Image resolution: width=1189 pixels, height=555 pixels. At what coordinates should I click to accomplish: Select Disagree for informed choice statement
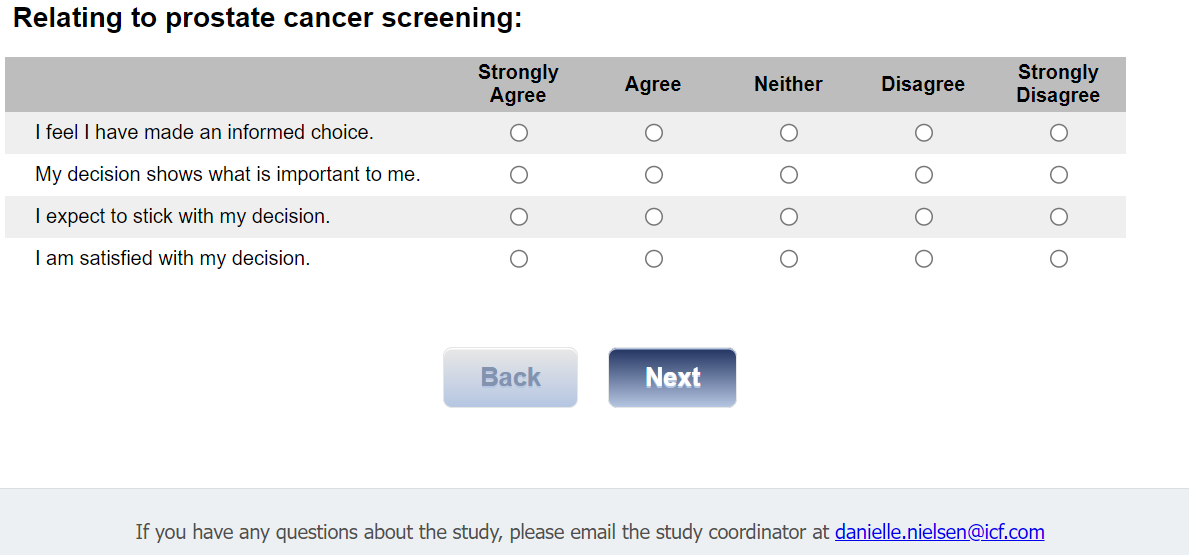click(923, 133)
